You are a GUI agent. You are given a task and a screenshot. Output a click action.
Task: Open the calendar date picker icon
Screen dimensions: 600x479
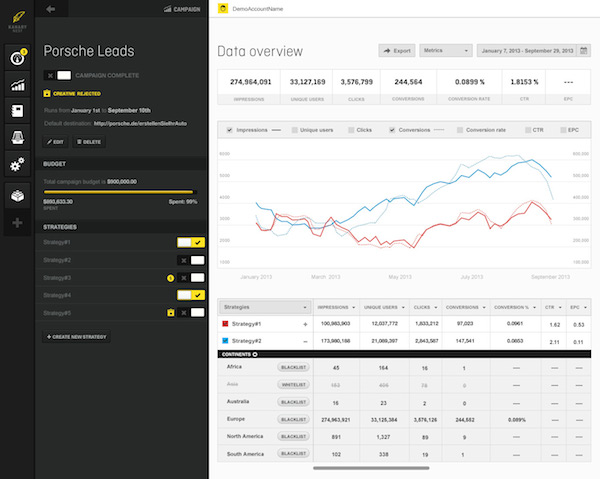coord(584,51)
